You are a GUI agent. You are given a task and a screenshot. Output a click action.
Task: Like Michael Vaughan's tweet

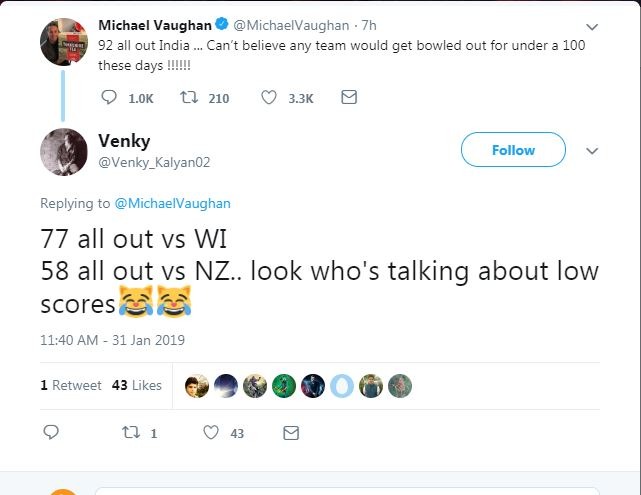269,97
